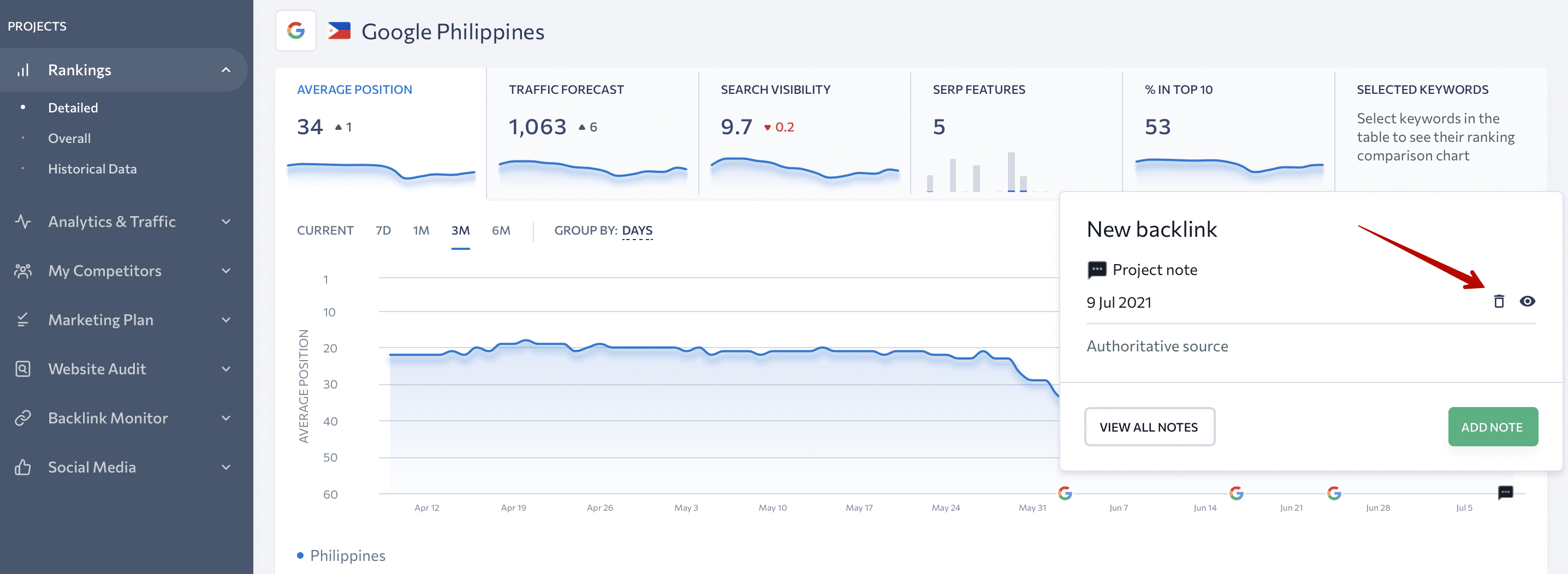
Task: Select the Average Position metric card
Action: pyautogui.click(x=381, y=133)
